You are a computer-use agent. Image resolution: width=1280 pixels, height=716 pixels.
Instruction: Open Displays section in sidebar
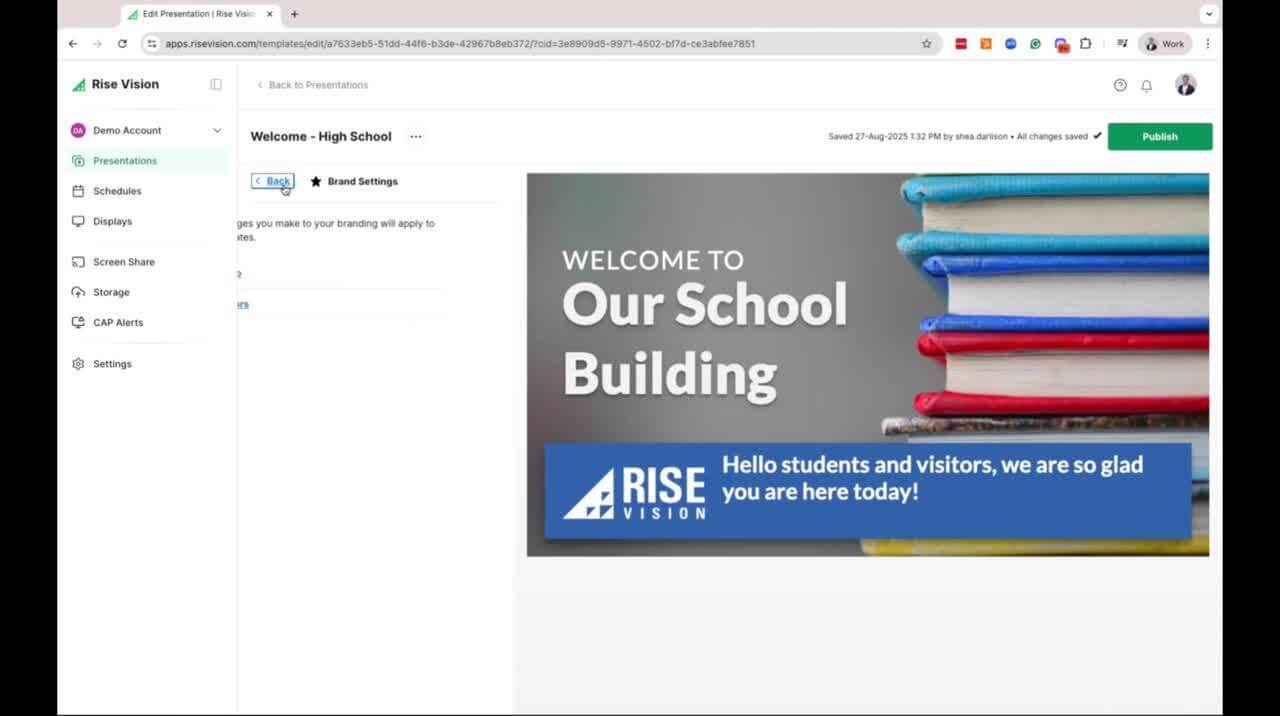[112, 221]
